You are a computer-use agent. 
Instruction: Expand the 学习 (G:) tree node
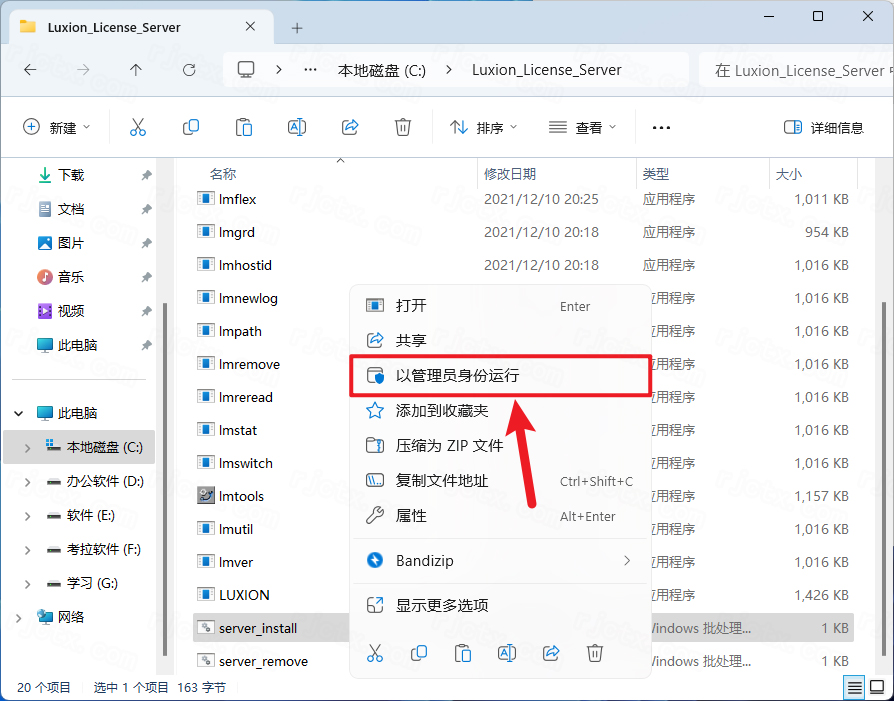coord(27,584)
